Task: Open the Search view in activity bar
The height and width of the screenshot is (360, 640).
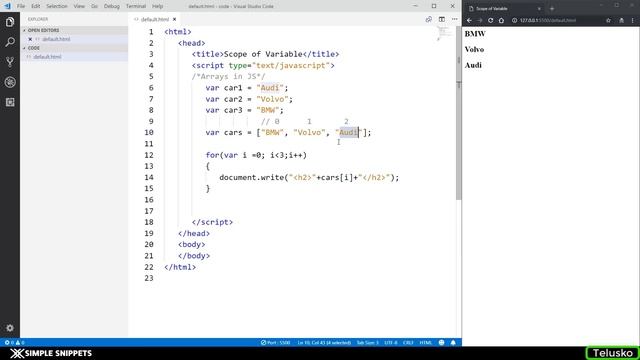Action: click(x=10, y=42)
